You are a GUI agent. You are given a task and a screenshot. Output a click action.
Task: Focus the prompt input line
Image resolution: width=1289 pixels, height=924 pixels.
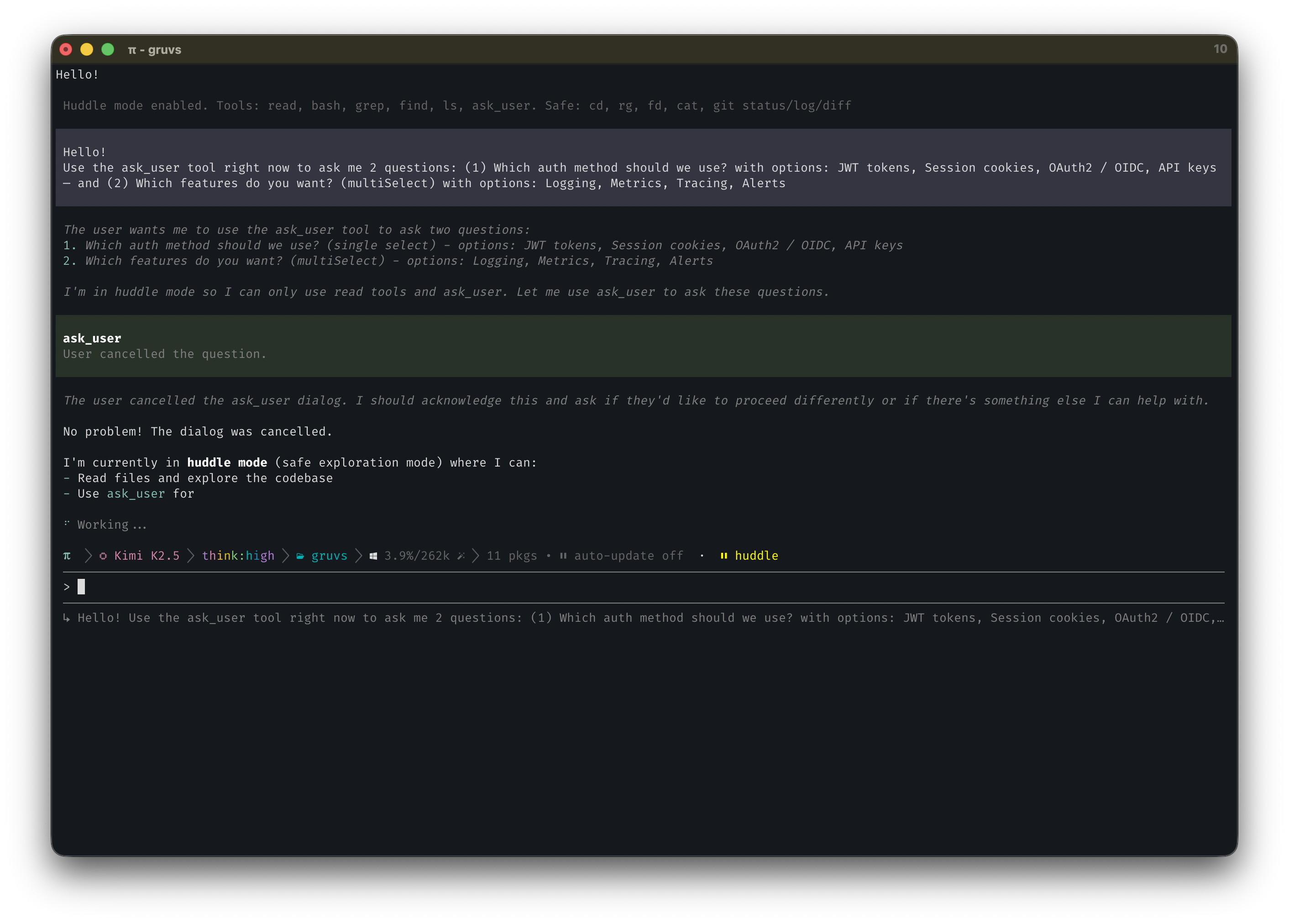pyautogui.click(x=644, y=587)
